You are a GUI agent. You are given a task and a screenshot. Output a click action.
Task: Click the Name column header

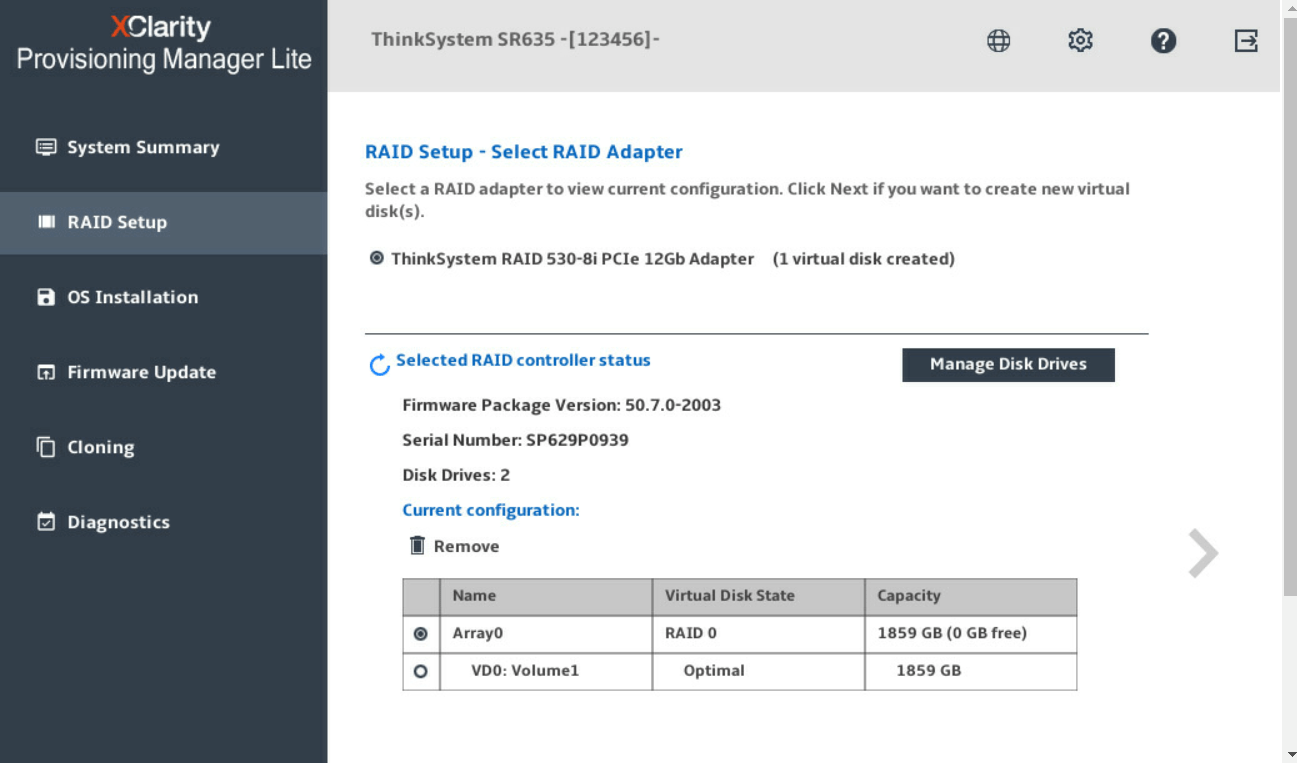(x=546, y=596)
